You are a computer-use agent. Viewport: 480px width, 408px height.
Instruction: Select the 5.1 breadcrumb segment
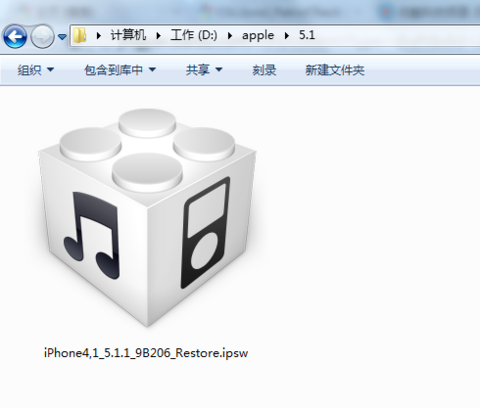point(307,35)
